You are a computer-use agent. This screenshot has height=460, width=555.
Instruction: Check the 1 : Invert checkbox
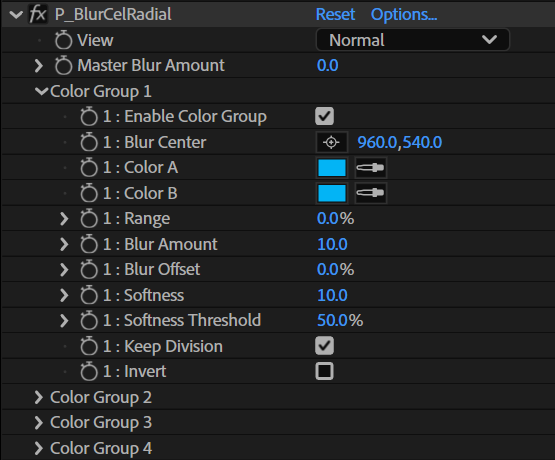(x=324, y=371)
